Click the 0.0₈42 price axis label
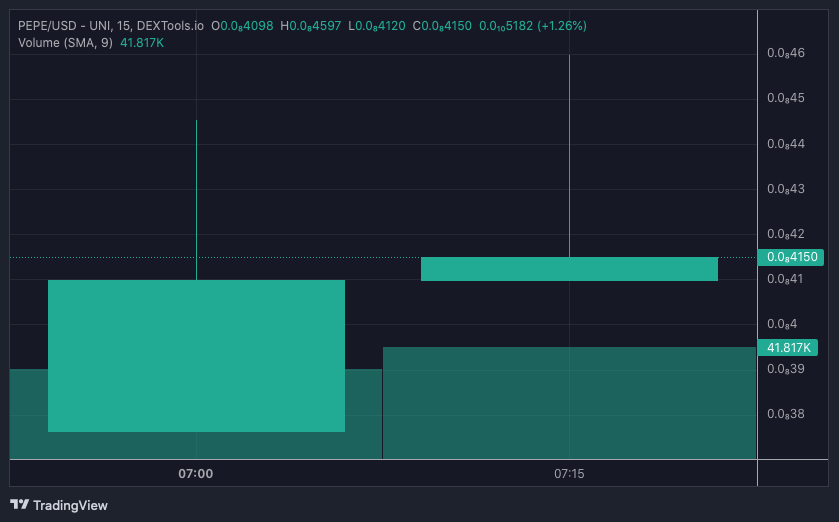839x522 pixels. pos(785,234)
